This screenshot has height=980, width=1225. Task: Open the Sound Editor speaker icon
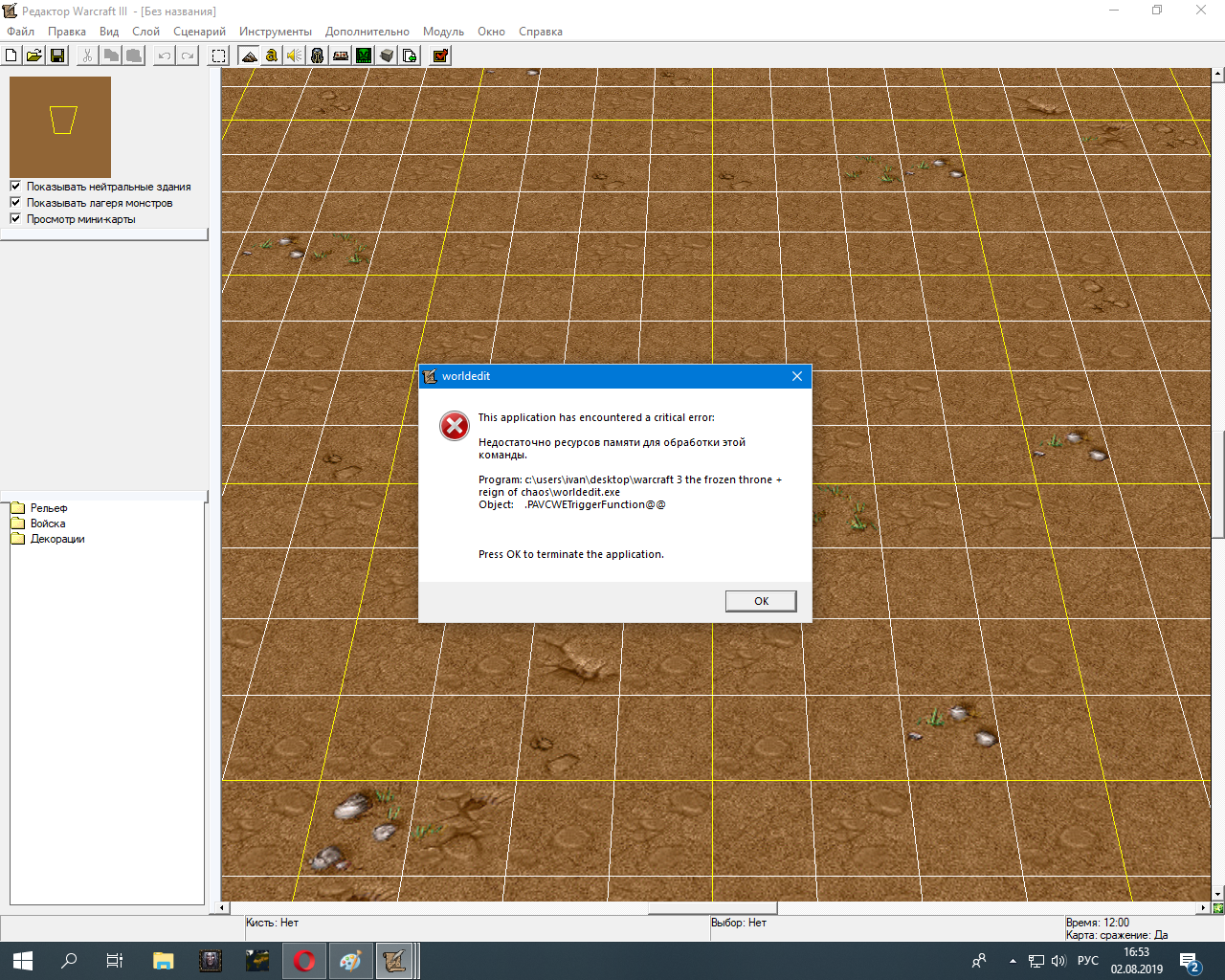[x=295, y=56]
